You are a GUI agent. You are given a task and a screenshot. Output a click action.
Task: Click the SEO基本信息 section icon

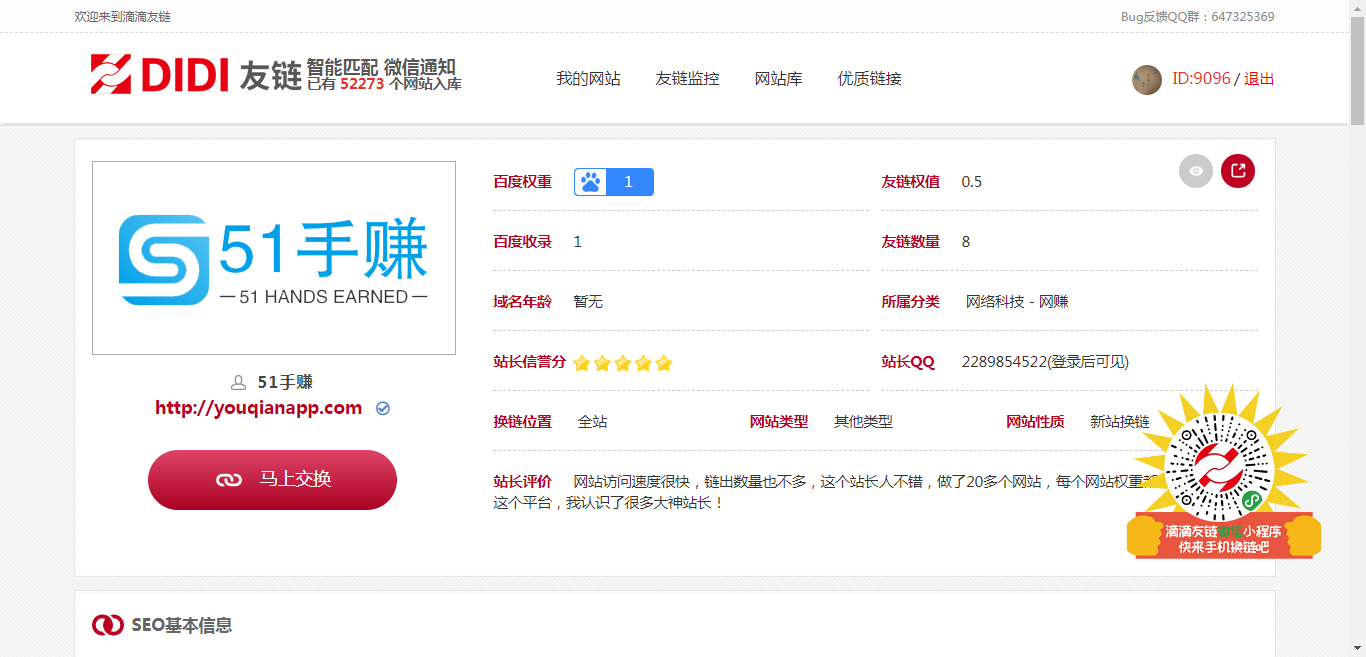108,625
